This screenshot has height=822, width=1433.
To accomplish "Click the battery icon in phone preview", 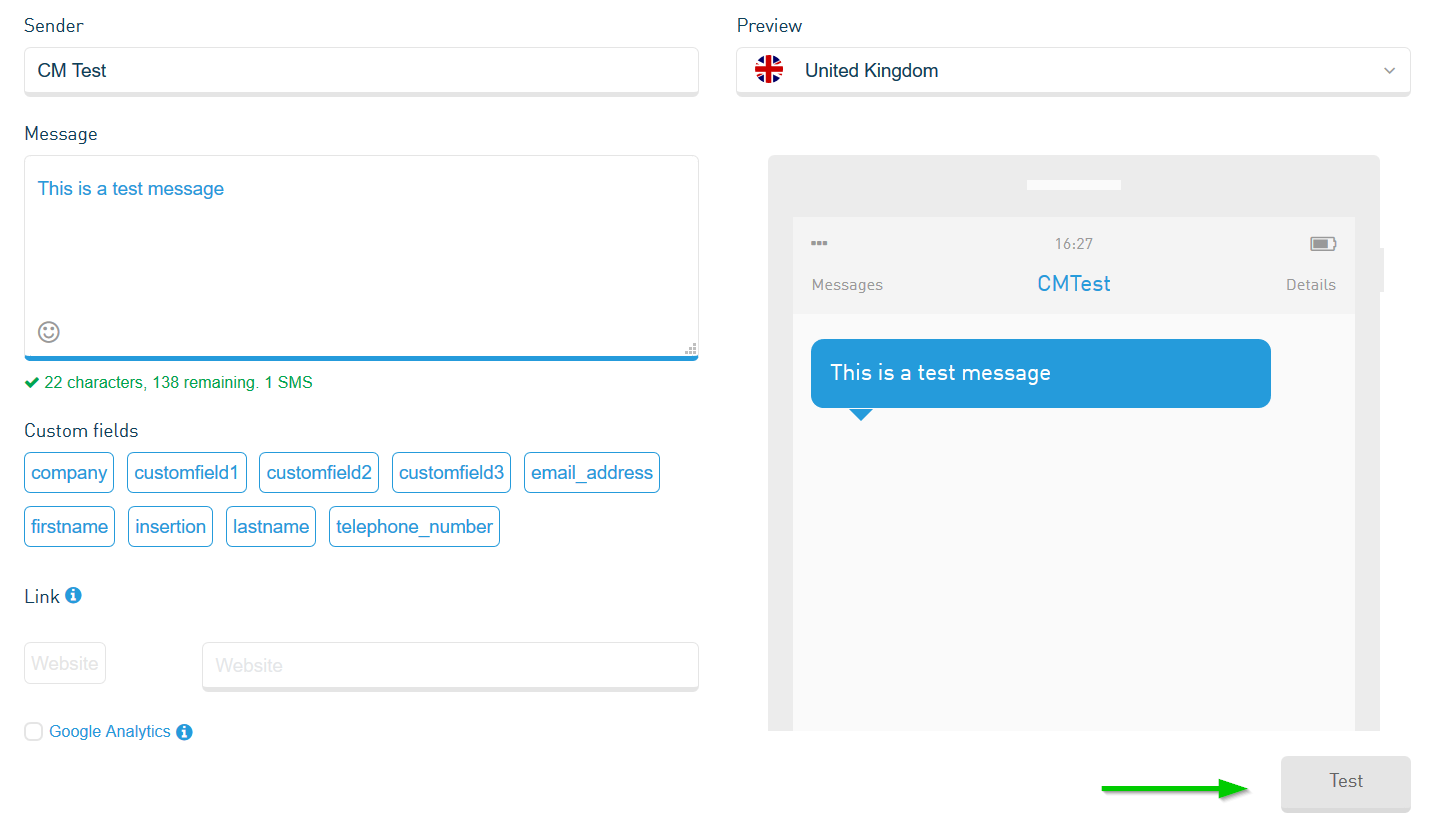I will coord(1323,244).
